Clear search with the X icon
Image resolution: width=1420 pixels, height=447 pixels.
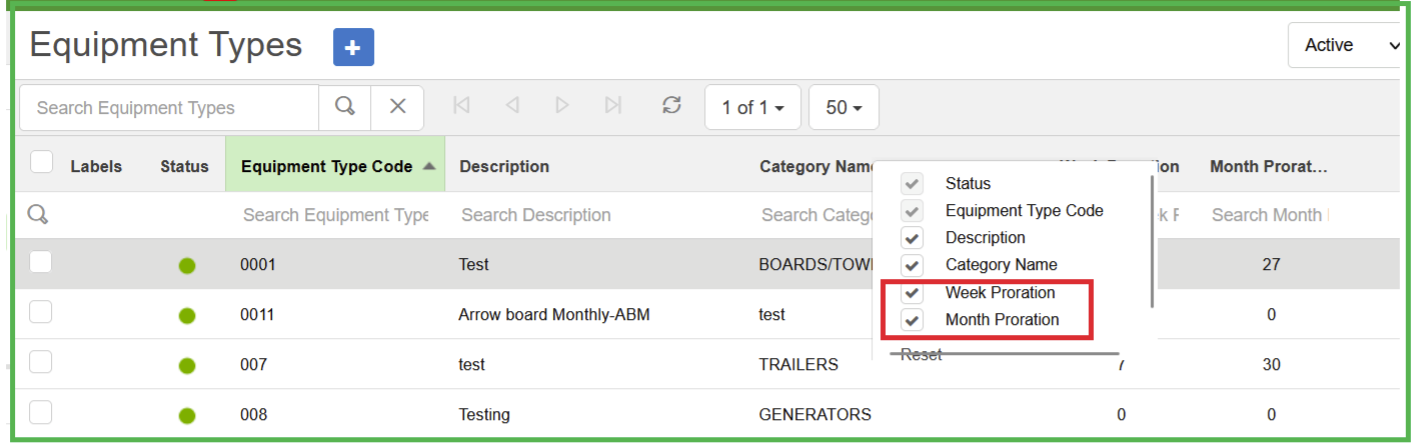pos(397,107)
